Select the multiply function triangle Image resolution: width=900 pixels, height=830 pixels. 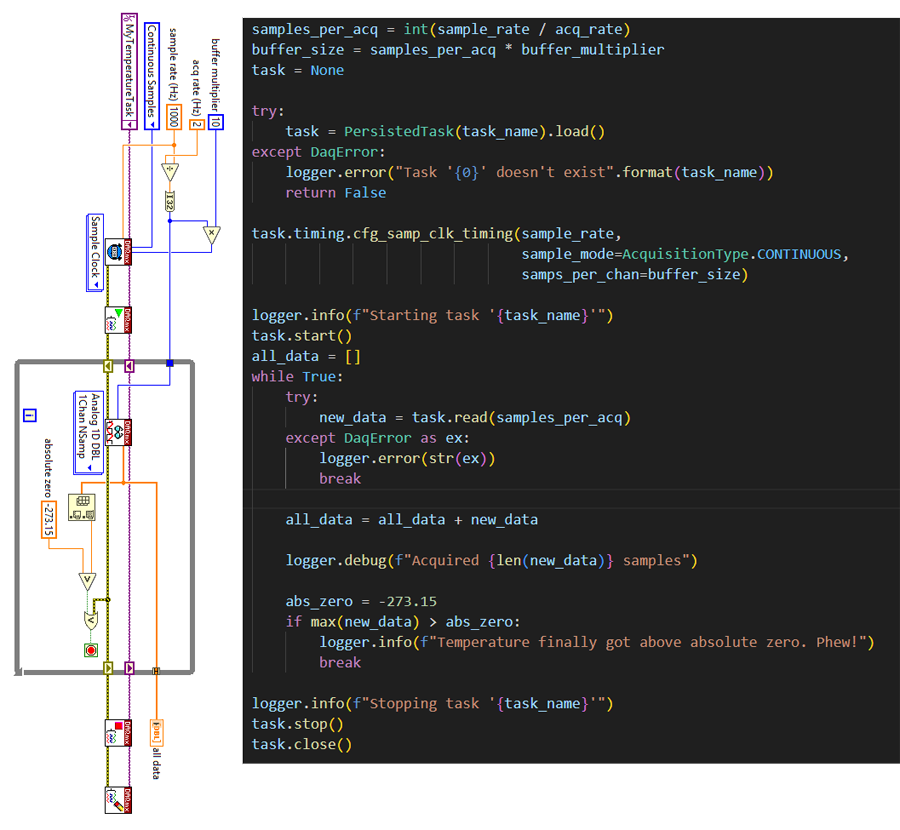[x=211, y=236]
